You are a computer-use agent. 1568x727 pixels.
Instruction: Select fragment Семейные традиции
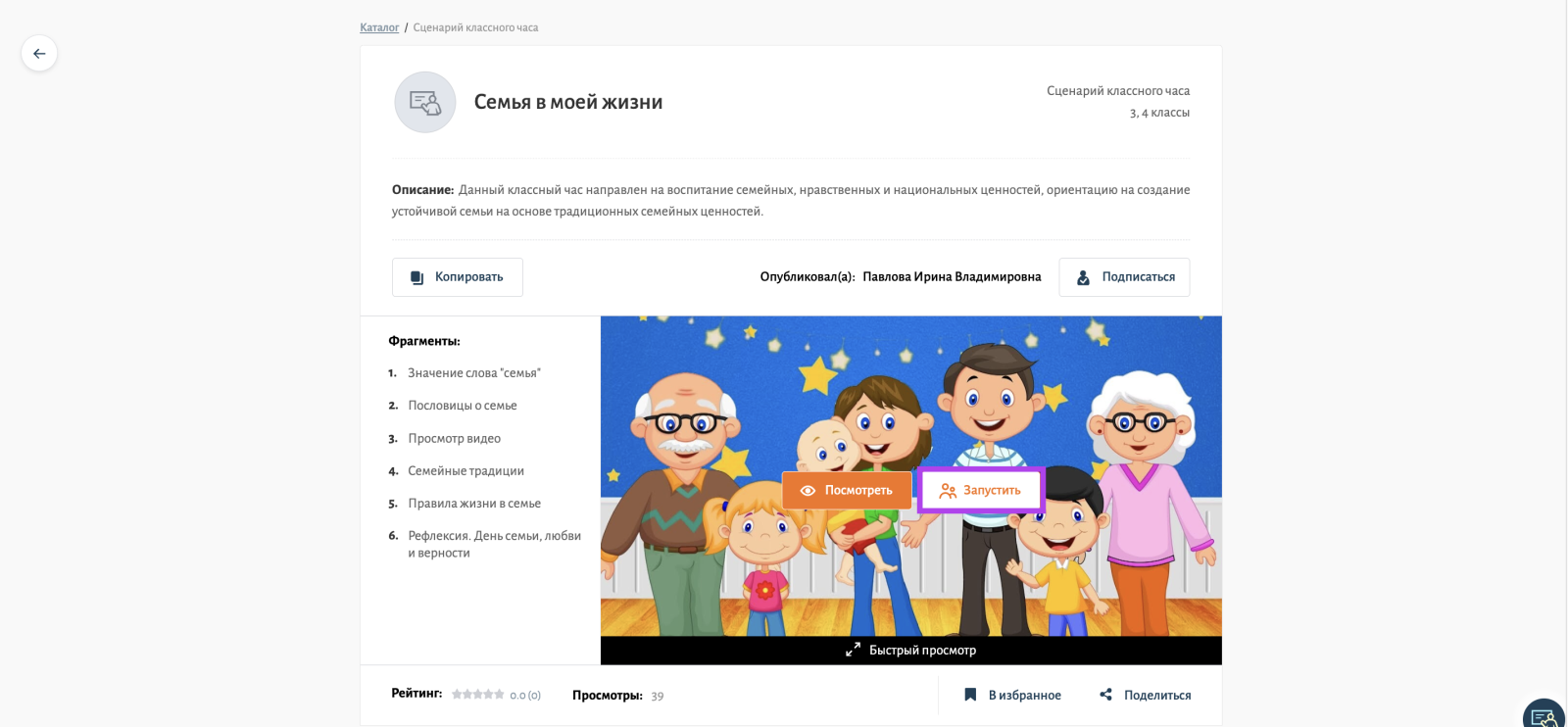point(466,471)
